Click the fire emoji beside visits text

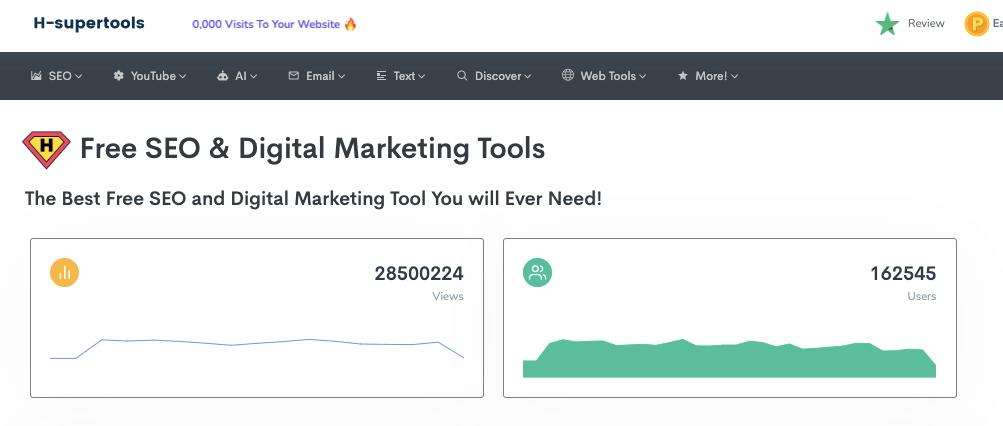(351, 24)
